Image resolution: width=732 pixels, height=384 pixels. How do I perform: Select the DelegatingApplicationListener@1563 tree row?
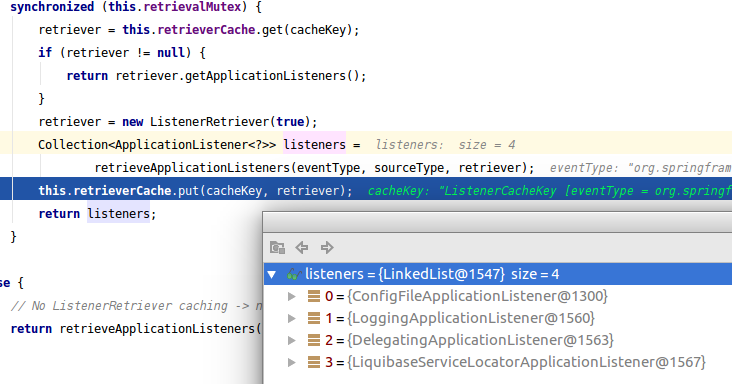(498, 340)
